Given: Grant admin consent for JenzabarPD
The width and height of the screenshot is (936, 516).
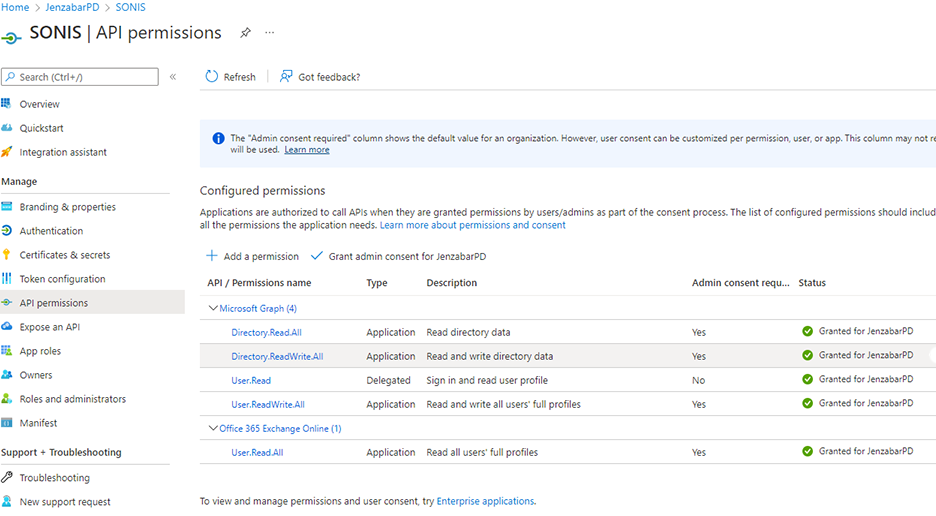Looking at the screenshot, I should pos(397,257).
